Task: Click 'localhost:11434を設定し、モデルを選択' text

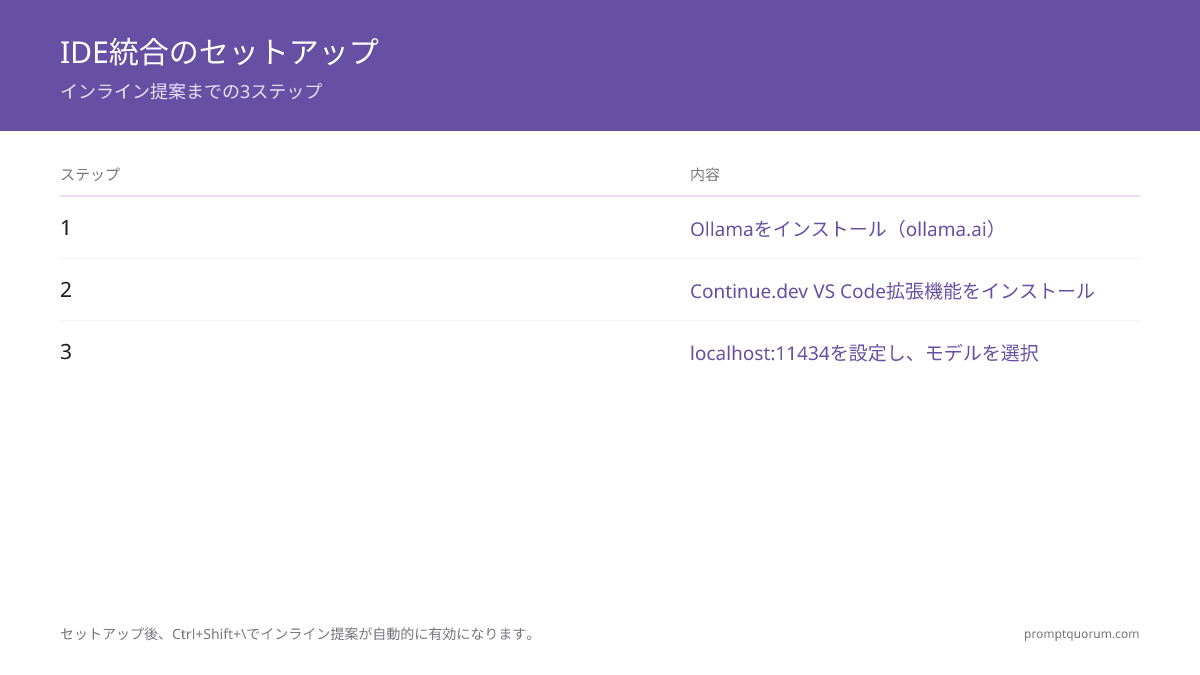Action: pyautogui.click(x=864, y=353)
